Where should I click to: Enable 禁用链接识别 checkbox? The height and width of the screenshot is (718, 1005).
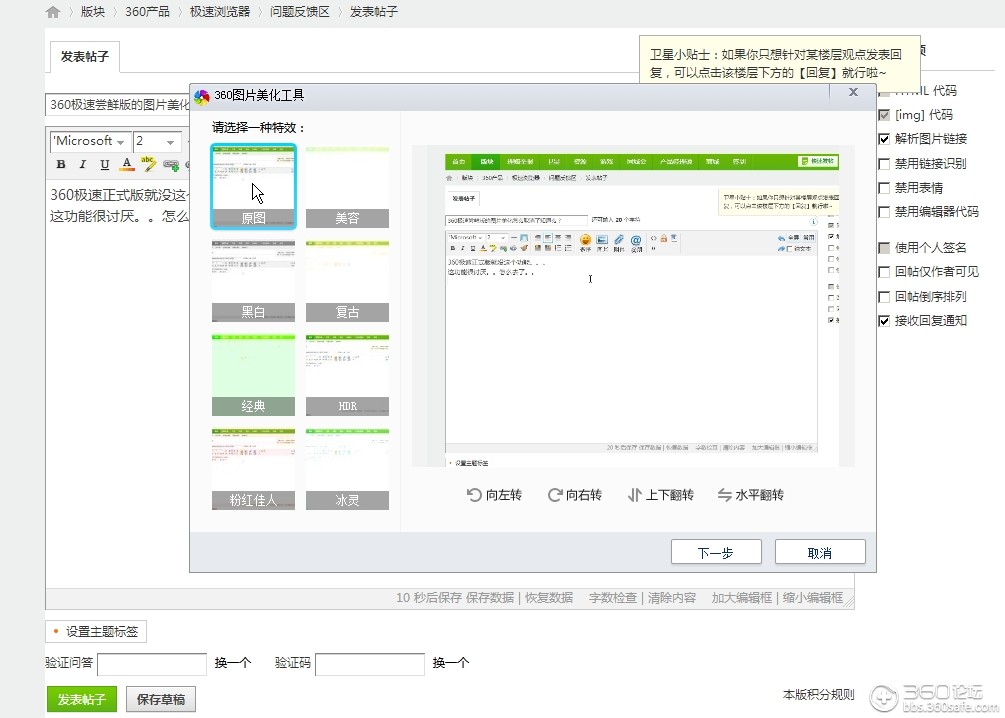pyautogui.click(x=884, y=163)
